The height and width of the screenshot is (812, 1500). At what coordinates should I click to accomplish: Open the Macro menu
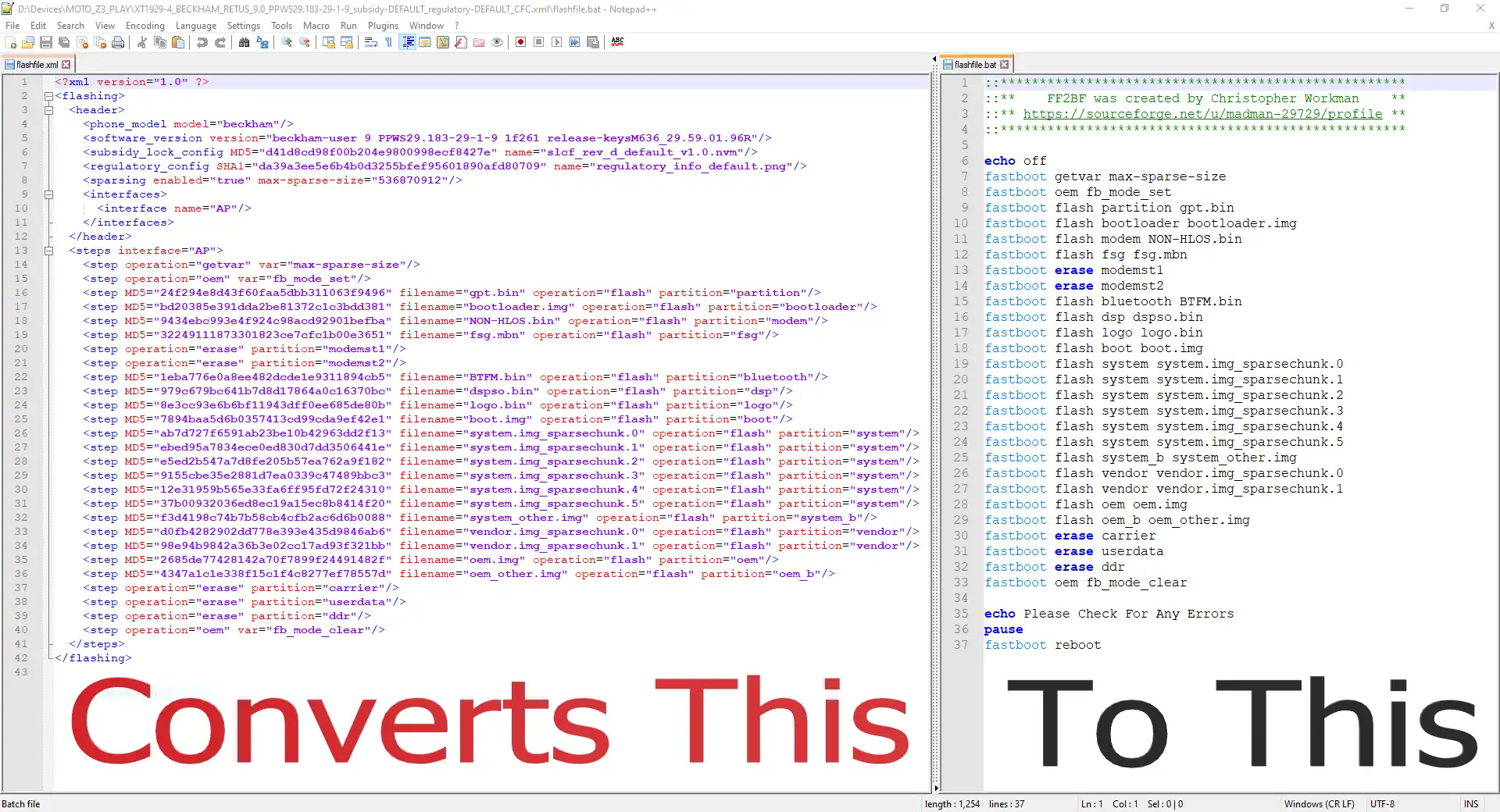coord(316,26)
